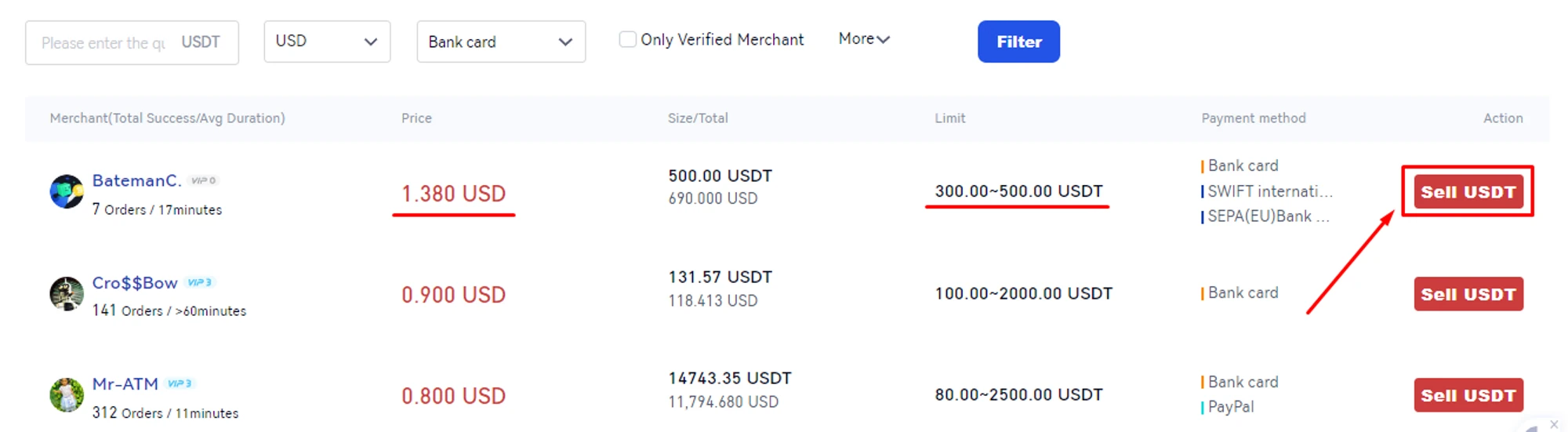
Task: Click Sell USDT for Mr-ATM offer
Action: (x=1468, y=395)
